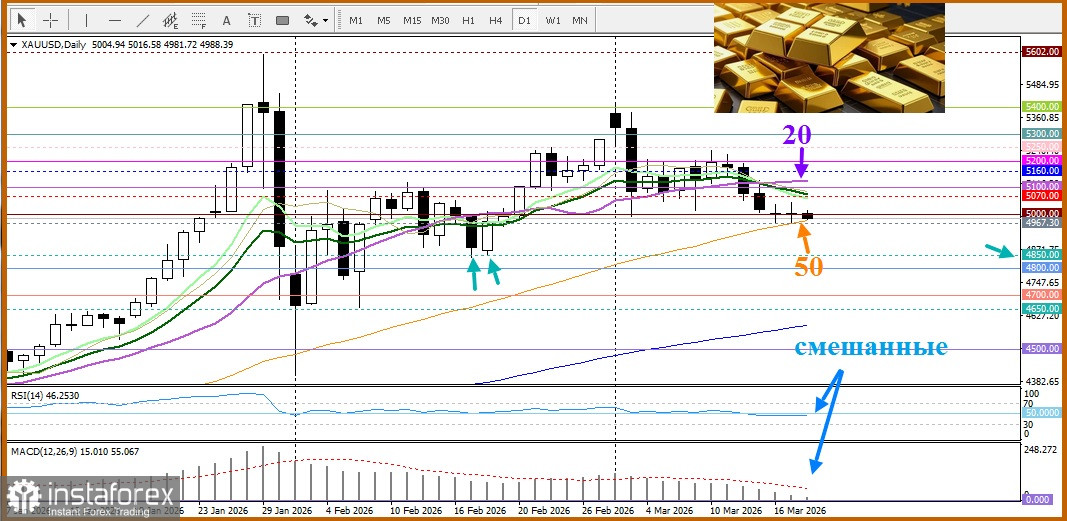Screen dimensions: 1067x521
Task: Pick the trendline drawing tool
Action: pos(143,20)
